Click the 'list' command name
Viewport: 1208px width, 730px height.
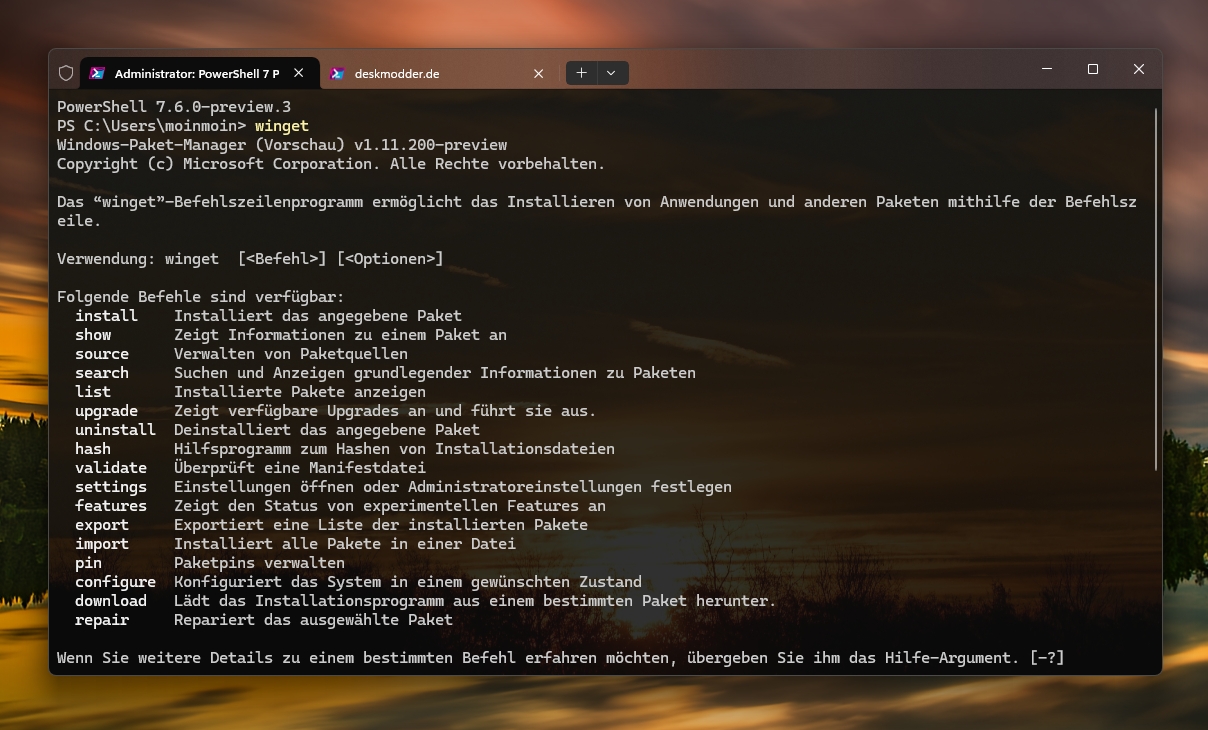(93, 392)
